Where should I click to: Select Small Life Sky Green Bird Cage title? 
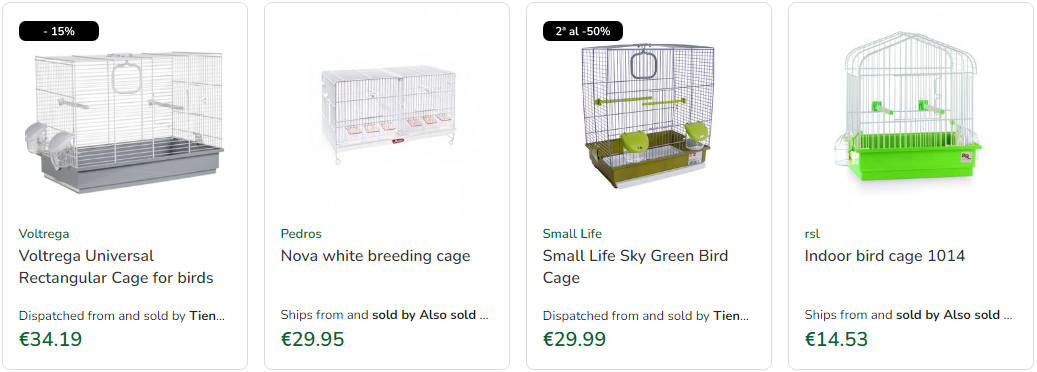pyautogui.click(x=636, y=267)
